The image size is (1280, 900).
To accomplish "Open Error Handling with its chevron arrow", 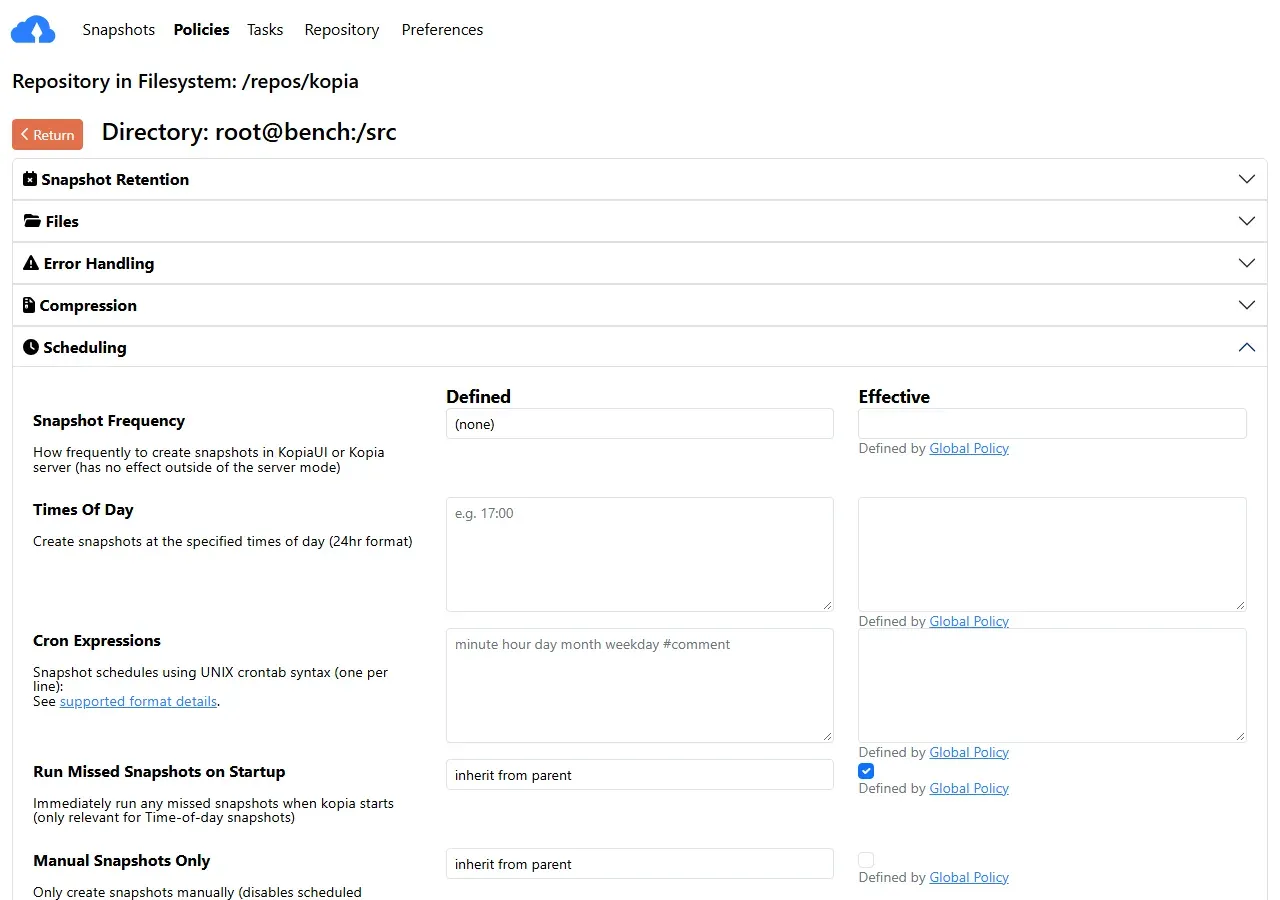I will tap(1246, 263).
